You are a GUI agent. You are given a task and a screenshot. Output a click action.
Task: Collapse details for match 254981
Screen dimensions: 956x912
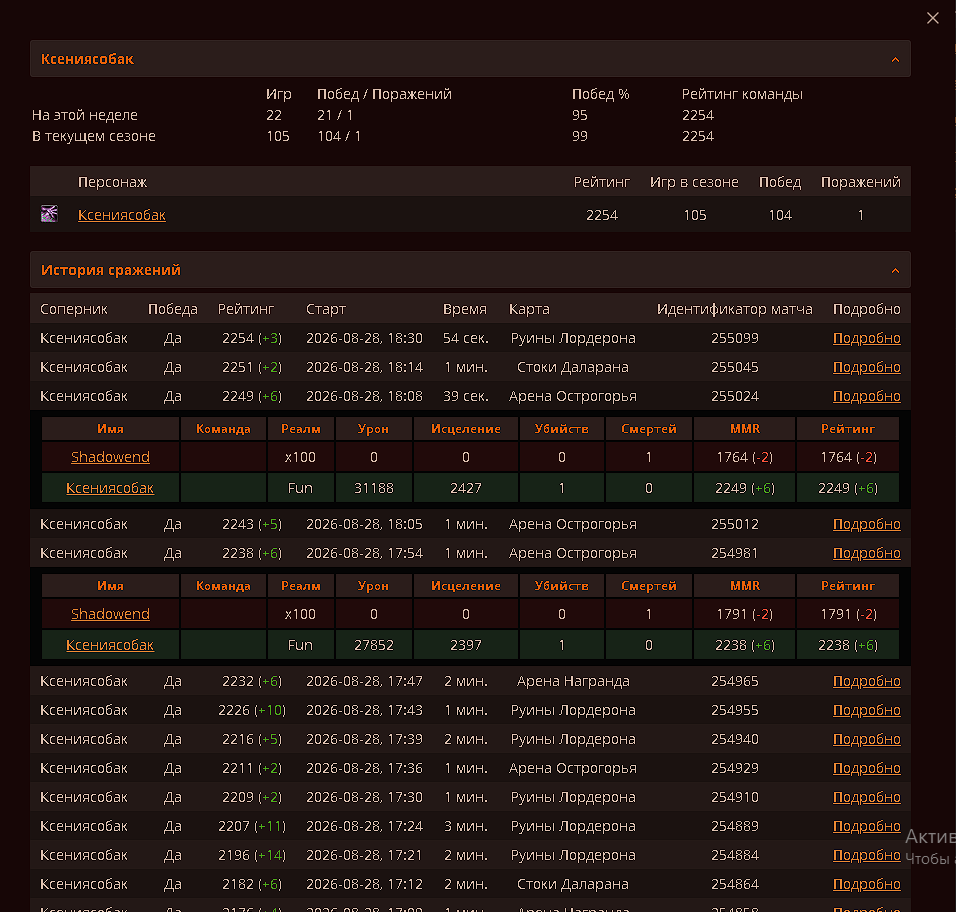[x=866, y=554]
